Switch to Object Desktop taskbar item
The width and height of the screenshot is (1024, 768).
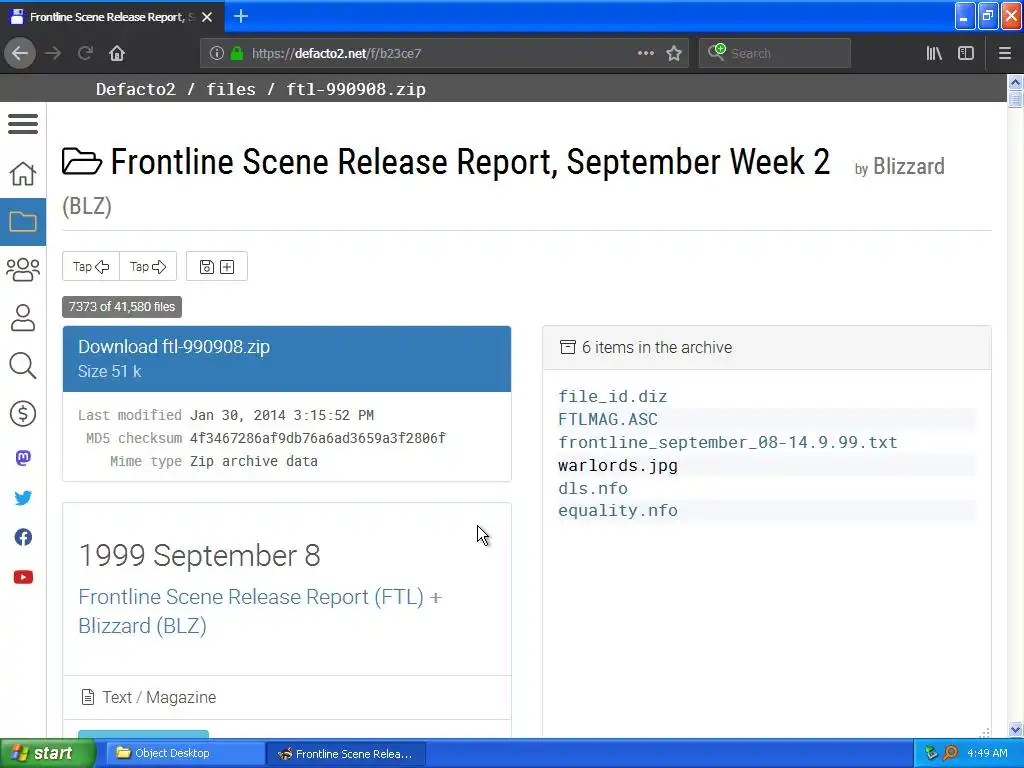(183, 753)
